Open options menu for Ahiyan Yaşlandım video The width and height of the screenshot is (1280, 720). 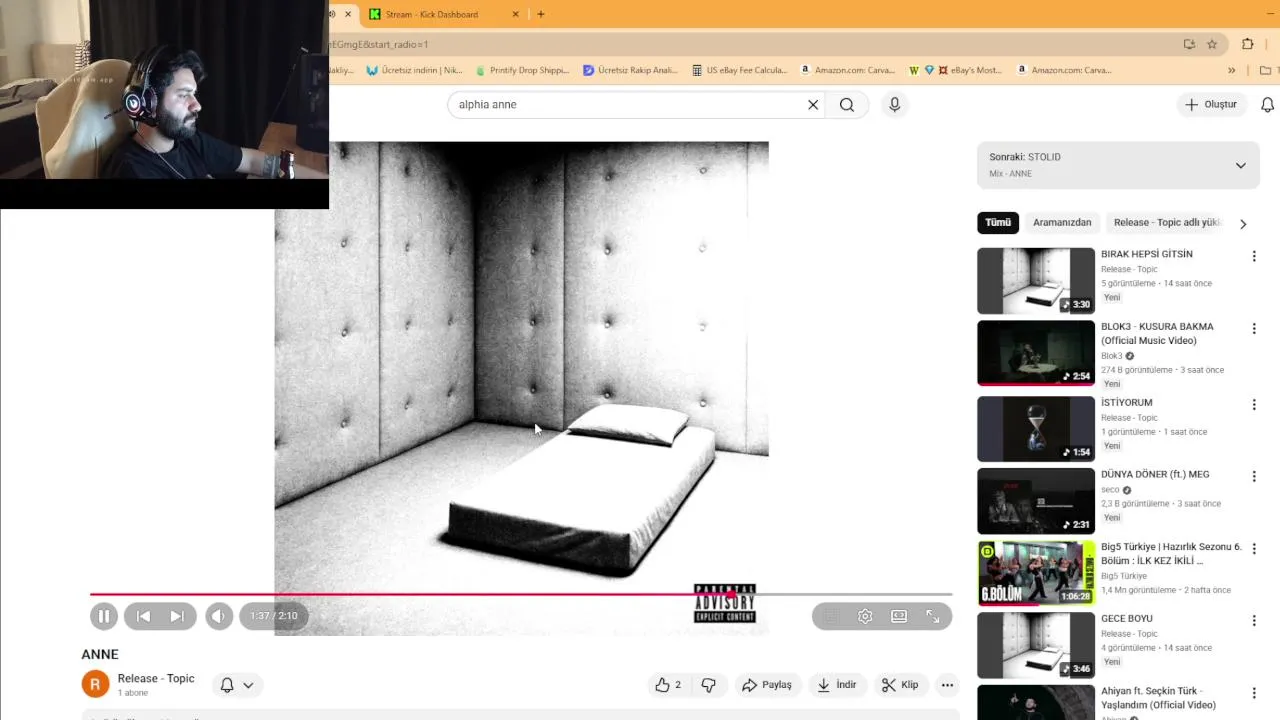tap(1254, 693)
